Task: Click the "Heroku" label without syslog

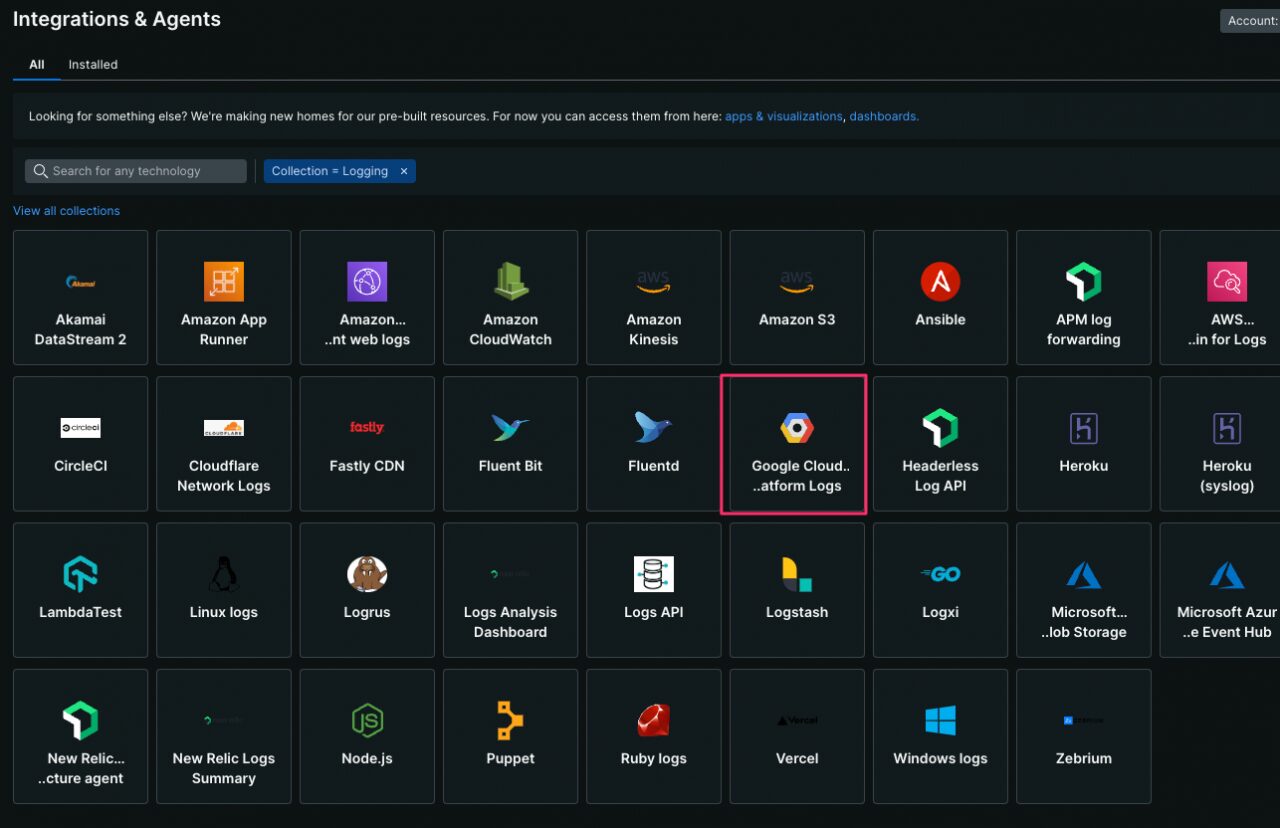Action: [1084, 466]
